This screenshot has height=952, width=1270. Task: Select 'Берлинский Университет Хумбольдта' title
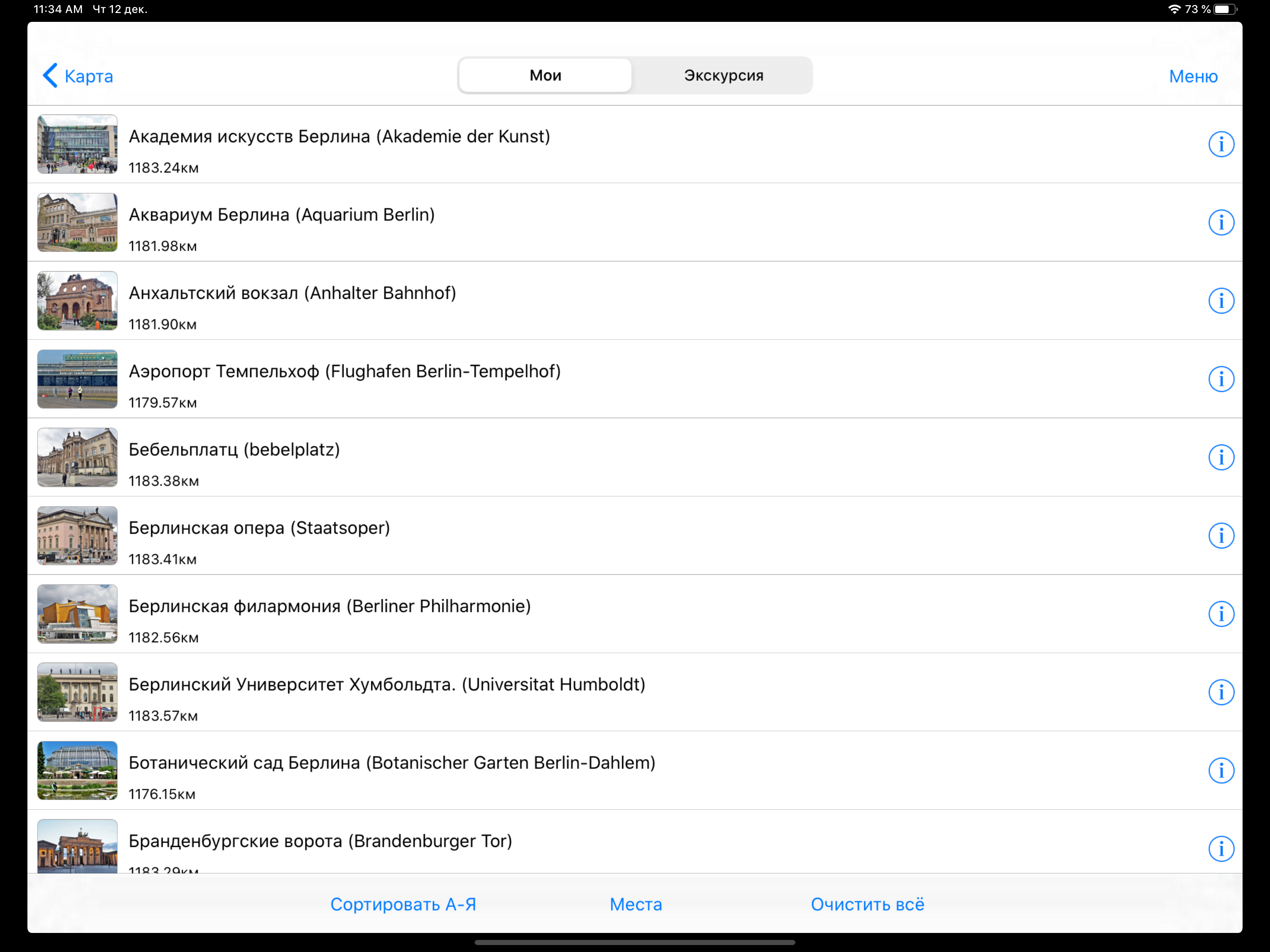pyautogui.click(x=387, y=684)
